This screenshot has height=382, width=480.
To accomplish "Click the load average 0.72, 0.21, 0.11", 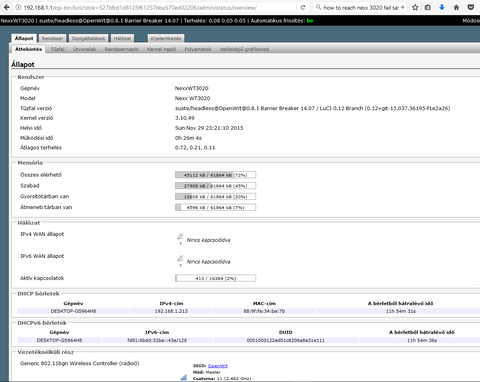I will click(x=195, y=148).
